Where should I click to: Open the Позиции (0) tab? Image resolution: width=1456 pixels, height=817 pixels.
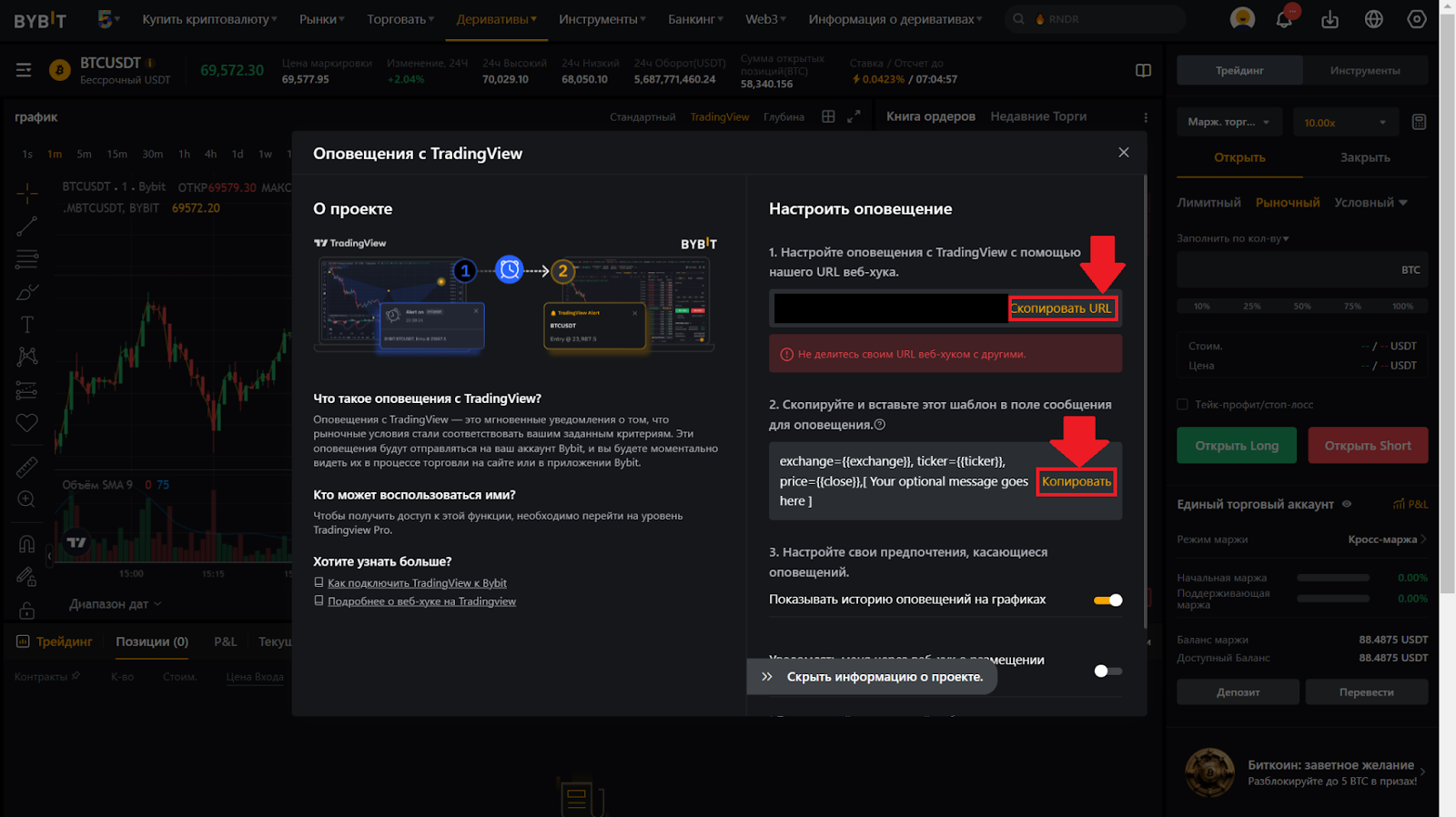coord(152,641)
